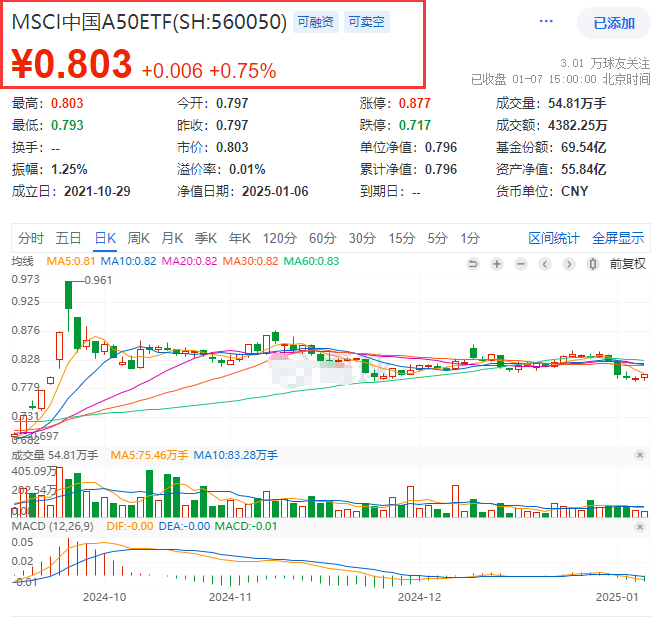
Task: Click the 振幅 value 1.25%
Action: pos(69,169)
